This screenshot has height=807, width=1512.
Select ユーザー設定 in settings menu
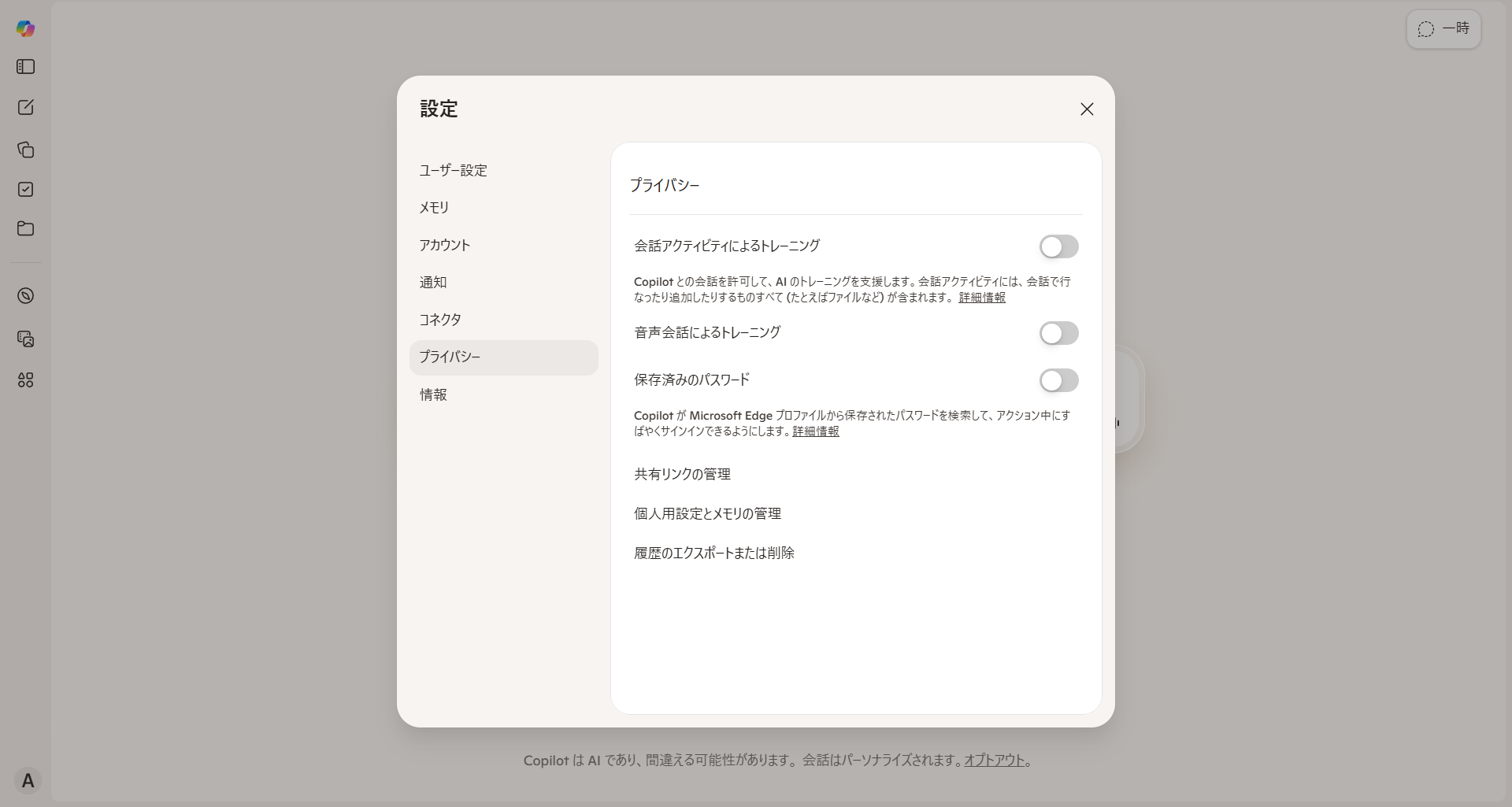504,170
